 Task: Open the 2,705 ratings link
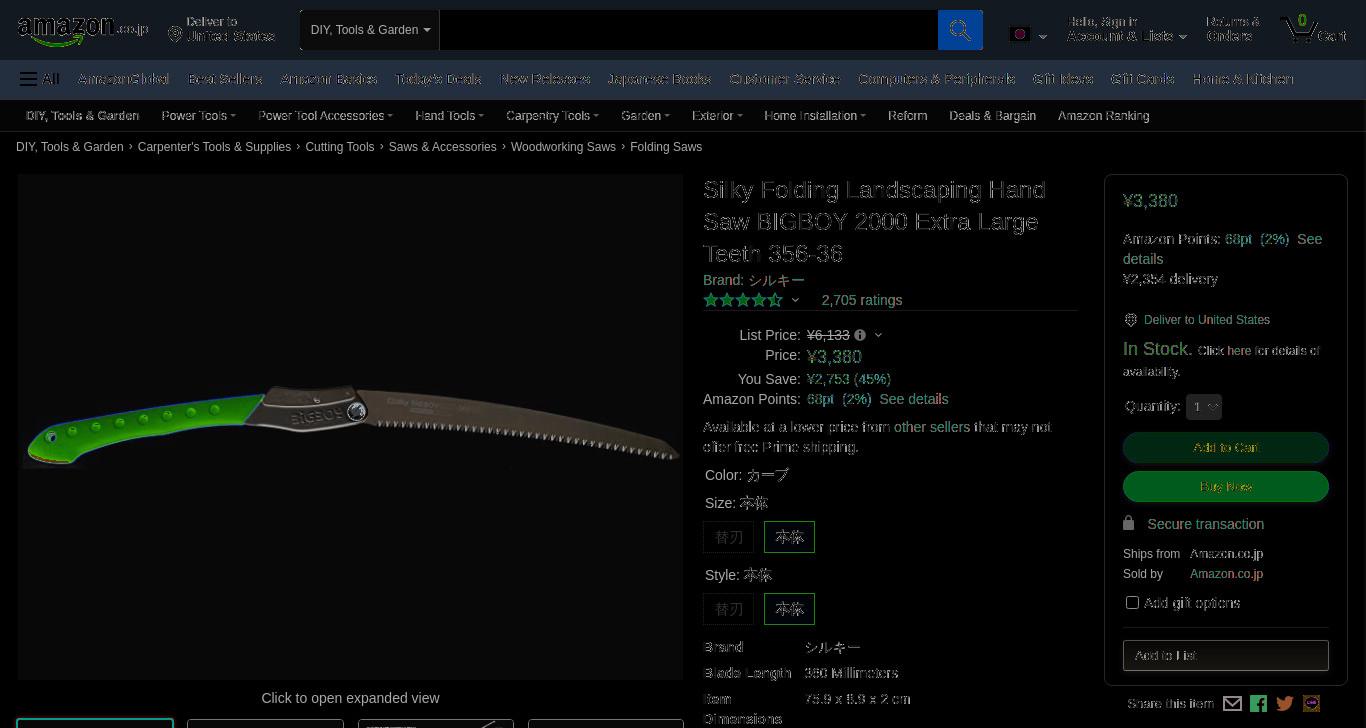pyautogui.click(x=862, y=300)
